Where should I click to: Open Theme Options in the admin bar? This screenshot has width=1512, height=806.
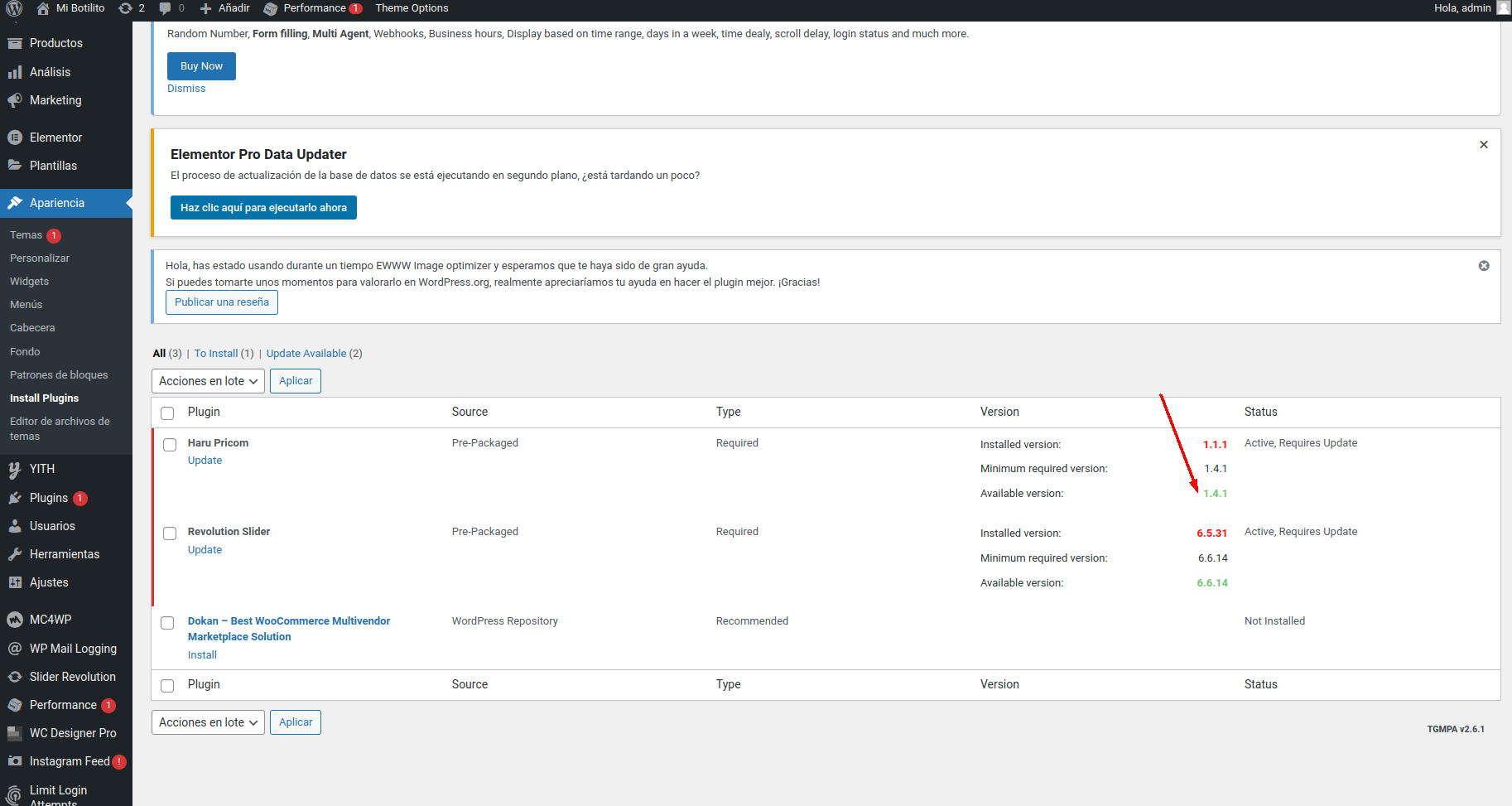click(412, 8)
